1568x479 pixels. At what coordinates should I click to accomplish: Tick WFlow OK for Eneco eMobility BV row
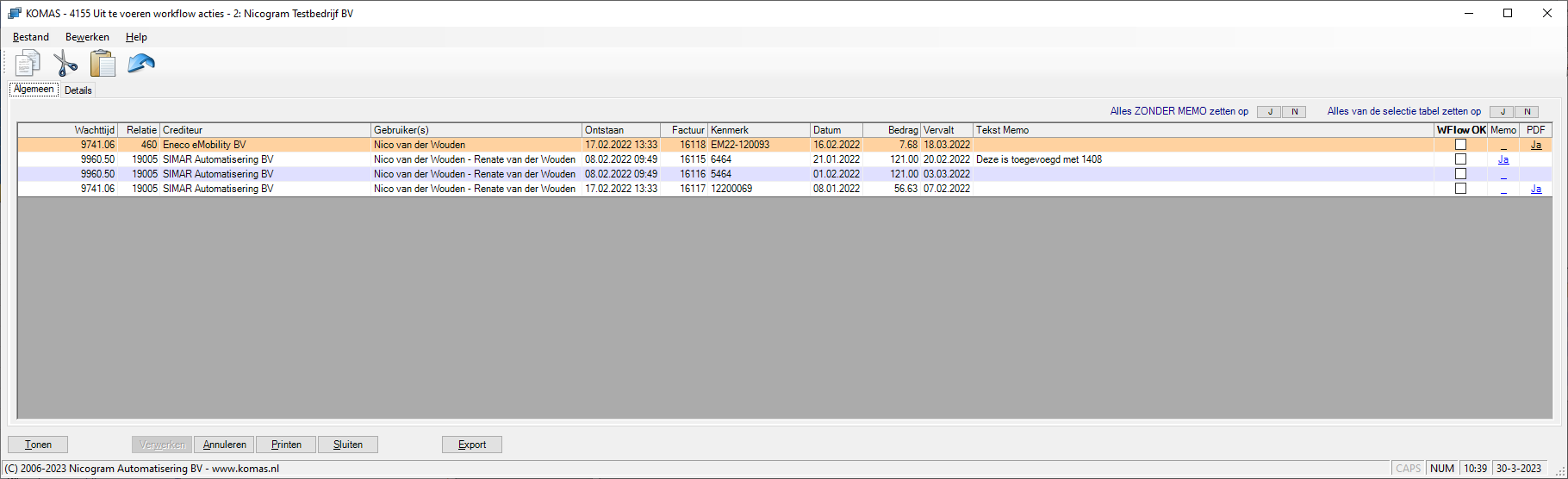(x=1460, y=145)
